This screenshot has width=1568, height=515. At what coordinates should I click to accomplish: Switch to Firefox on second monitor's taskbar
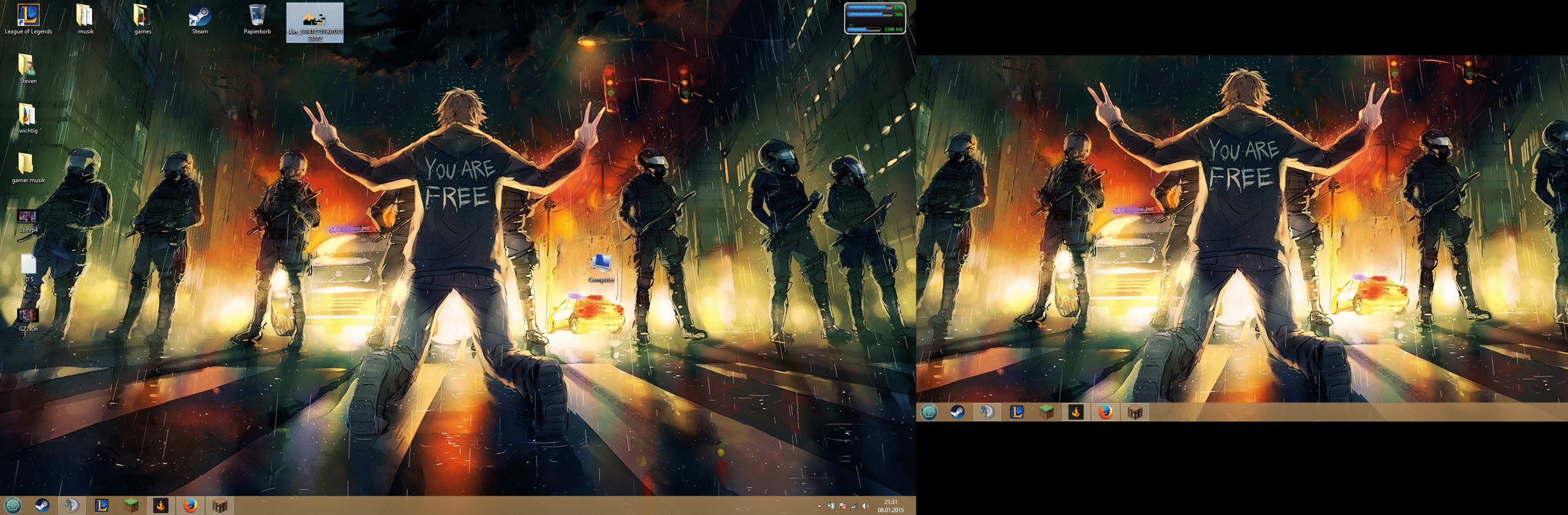(x=1106, y=412)
